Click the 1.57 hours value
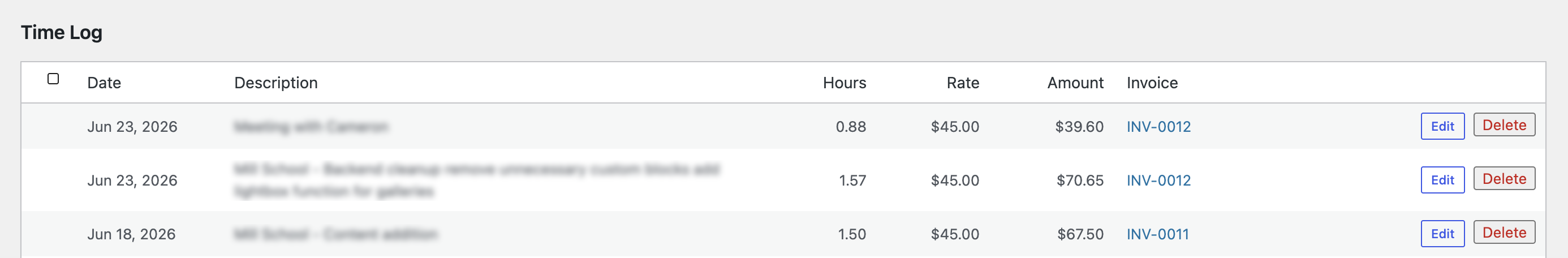This screenshot has width=1568, height=258. pos(852,180)
